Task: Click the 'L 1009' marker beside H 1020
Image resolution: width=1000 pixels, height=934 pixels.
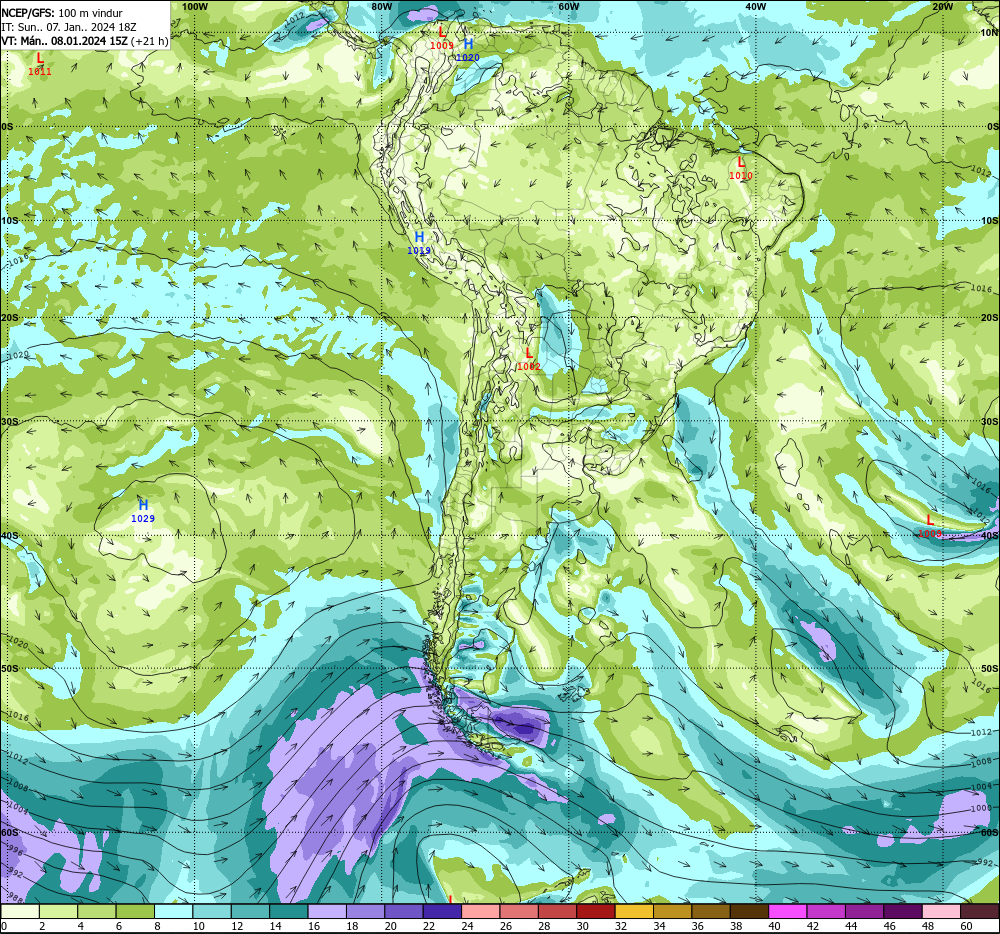Action: [442, 38]
